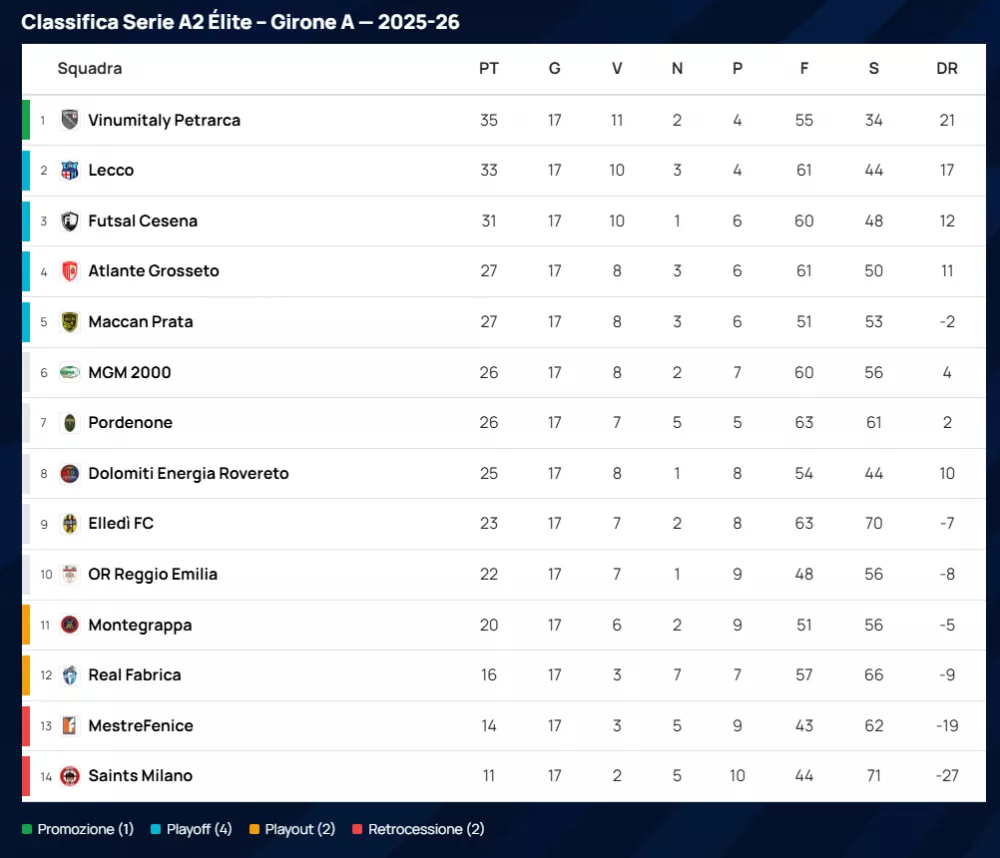Click the Futsal Cesena crest icon
Image resolution: width=1000 pixels, height=858 pixels.
pyautogui.click(x=69, y=221)
